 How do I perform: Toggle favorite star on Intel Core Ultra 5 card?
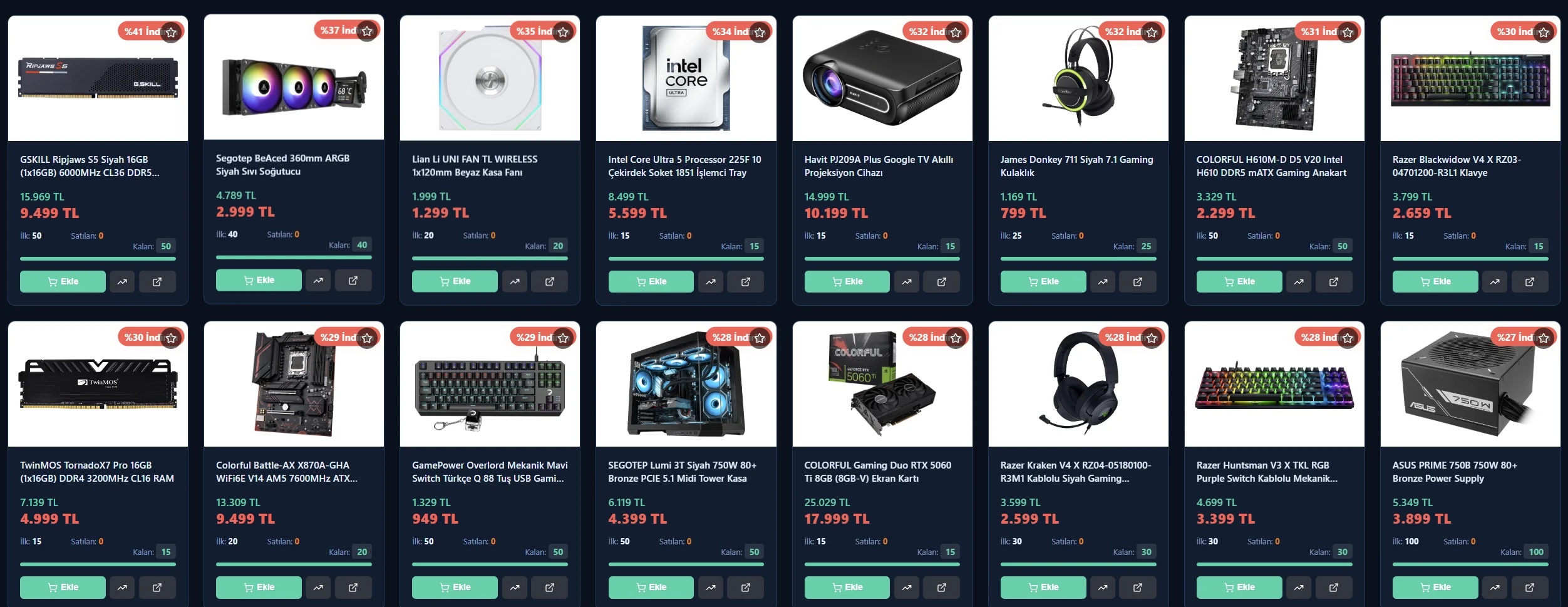760,32
